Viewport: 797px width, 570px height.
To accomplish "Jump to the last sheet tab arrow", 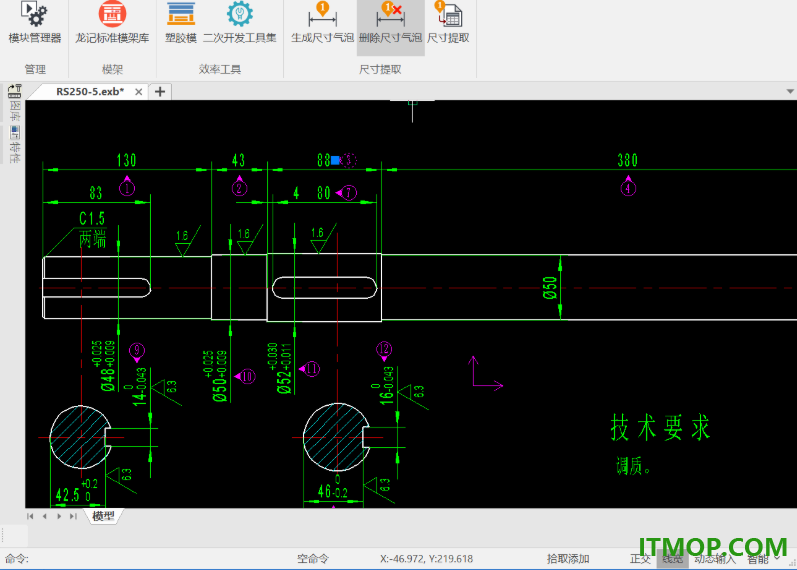I will coord(73,516).
